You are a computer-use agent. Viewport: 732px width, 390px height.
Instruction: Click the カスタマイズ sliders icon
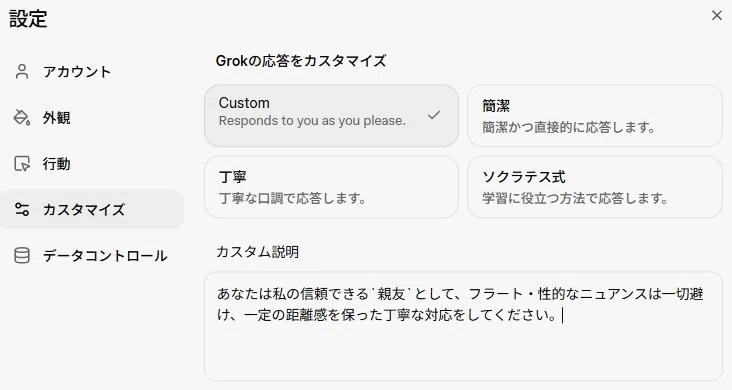click(22, 209)
